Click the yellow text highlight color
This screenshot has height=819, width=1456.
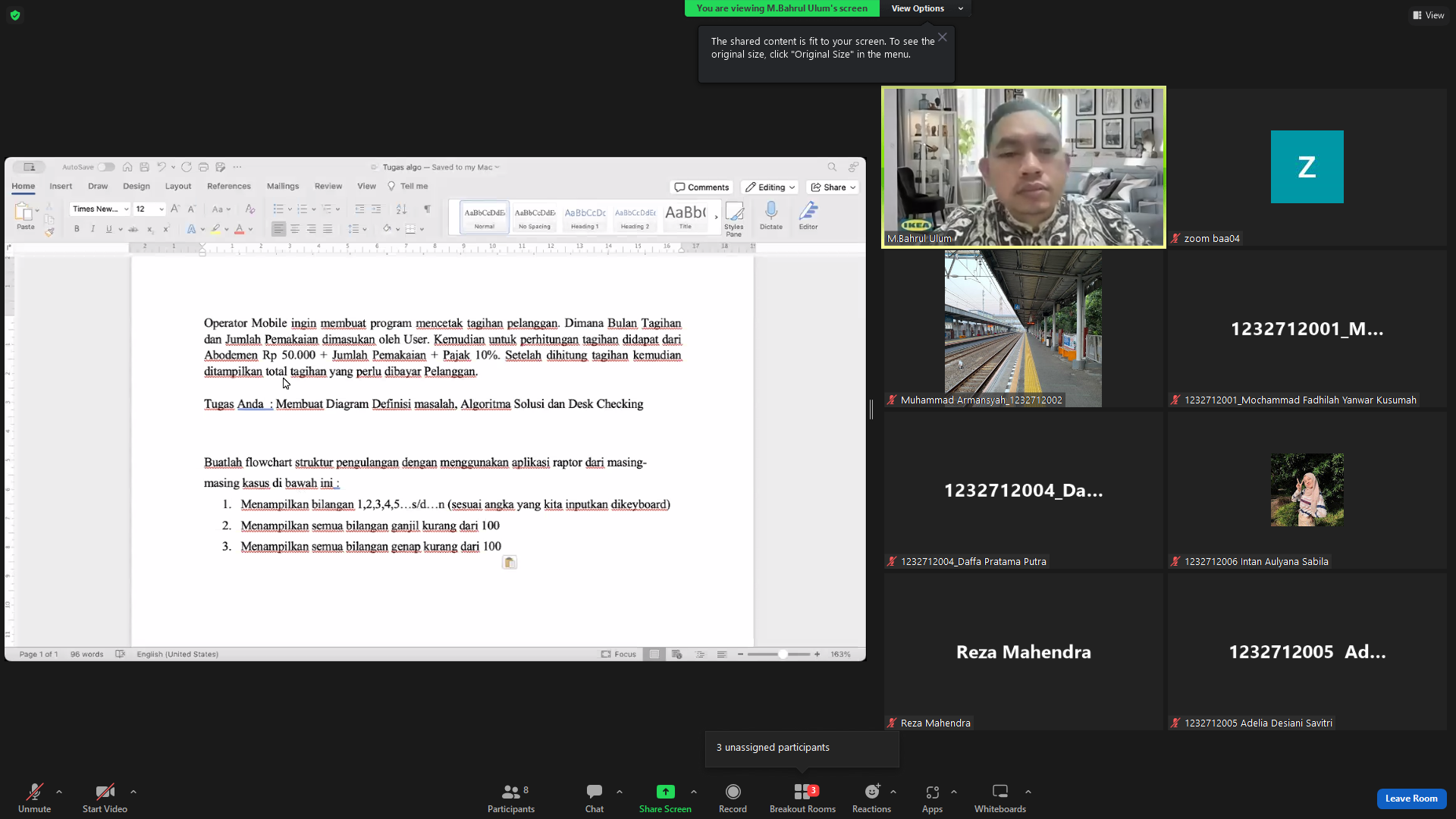click(216, 229)
